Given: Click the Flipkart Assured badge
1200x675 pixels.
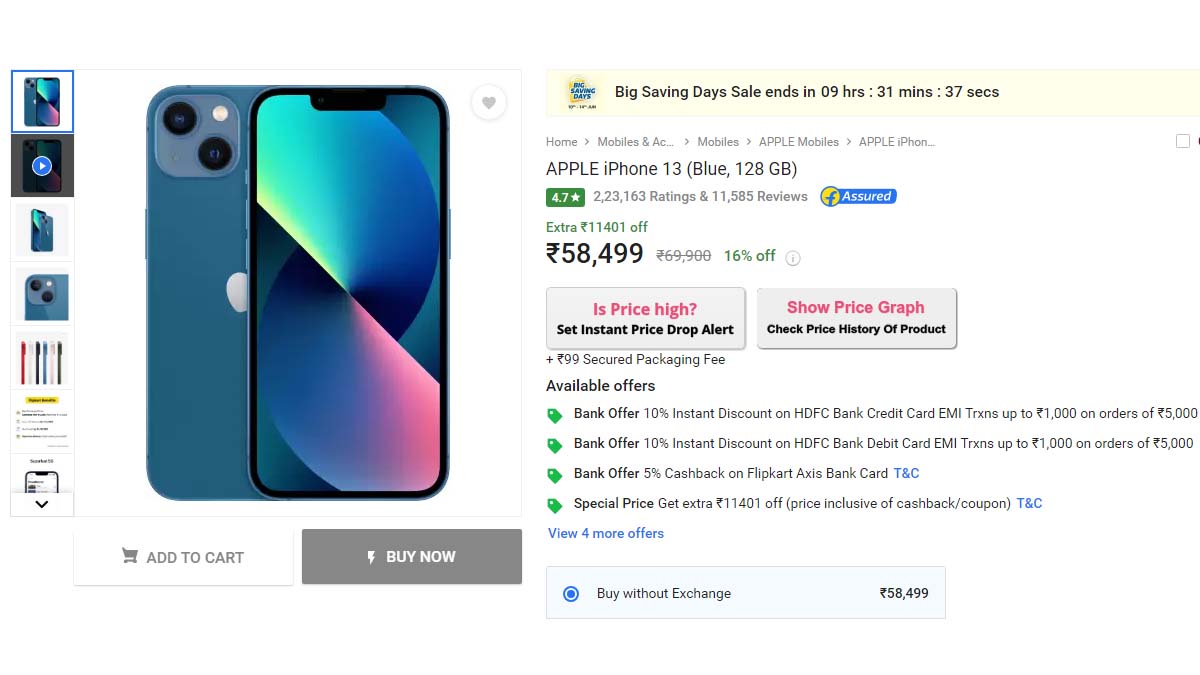Looking at the screenshot, I should pyautogui.click(x=858, y=197).
